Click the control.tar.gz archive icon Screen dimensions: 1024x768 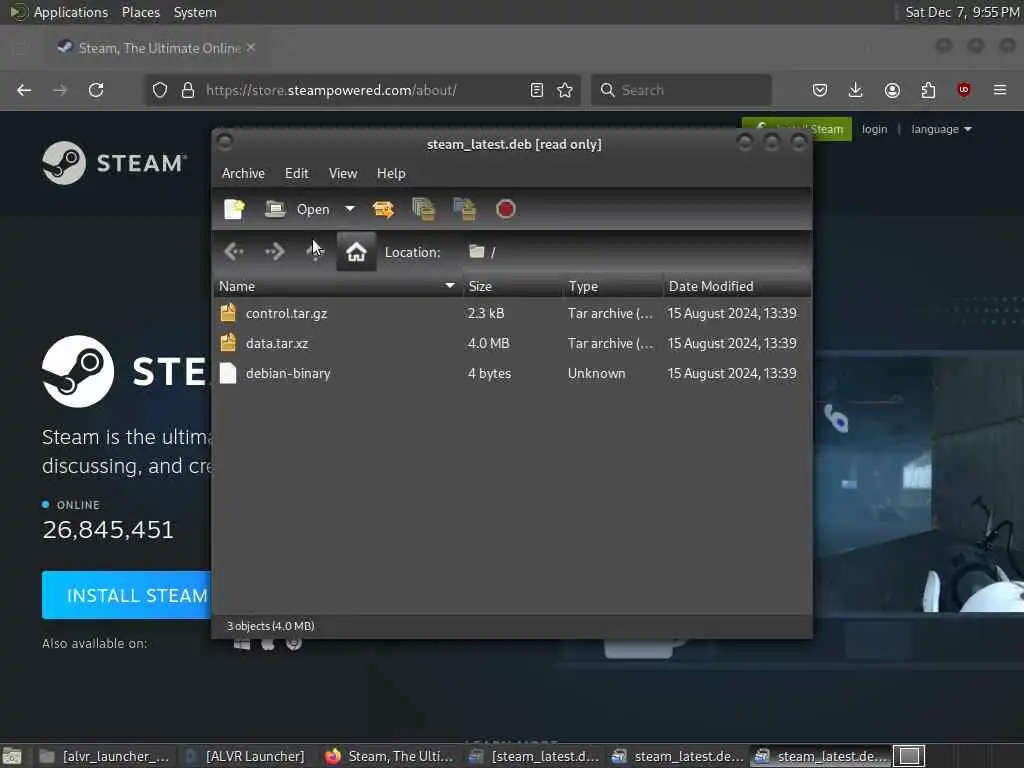pyautogui.click(x=228, y=313)
